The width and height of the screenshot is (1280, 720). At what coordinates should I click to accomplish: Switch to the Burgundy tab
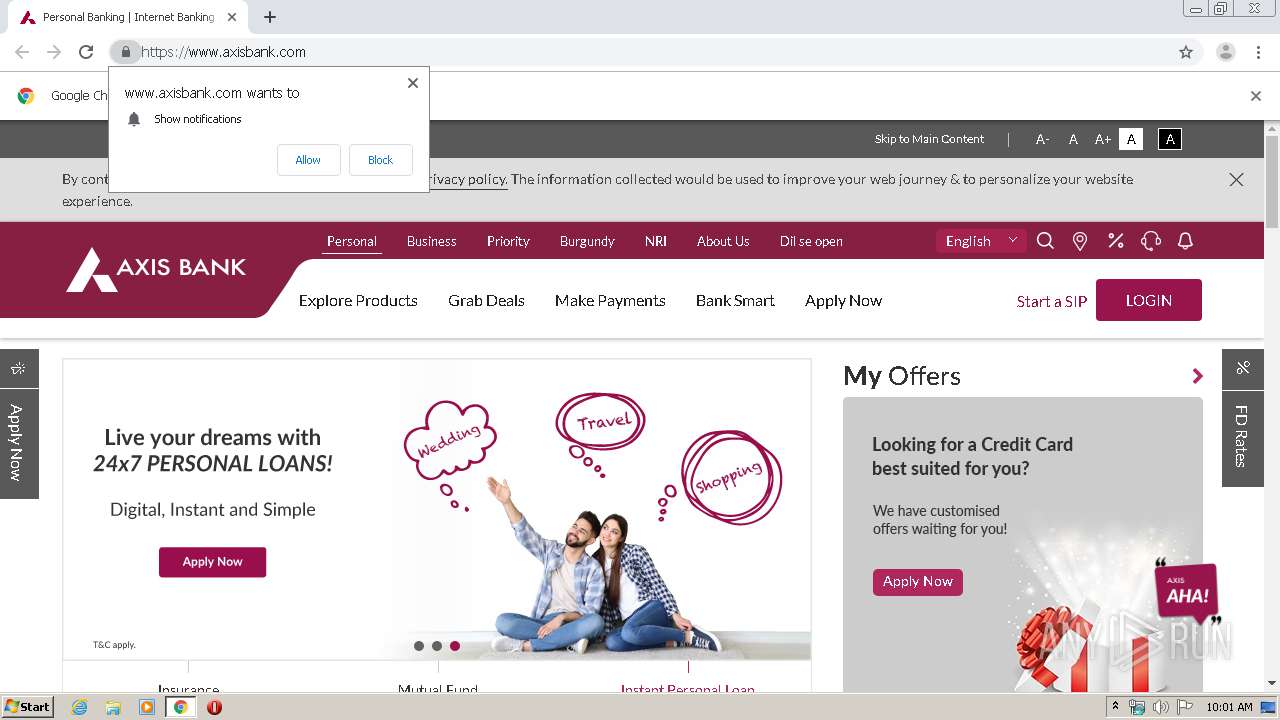pos(587,241)
